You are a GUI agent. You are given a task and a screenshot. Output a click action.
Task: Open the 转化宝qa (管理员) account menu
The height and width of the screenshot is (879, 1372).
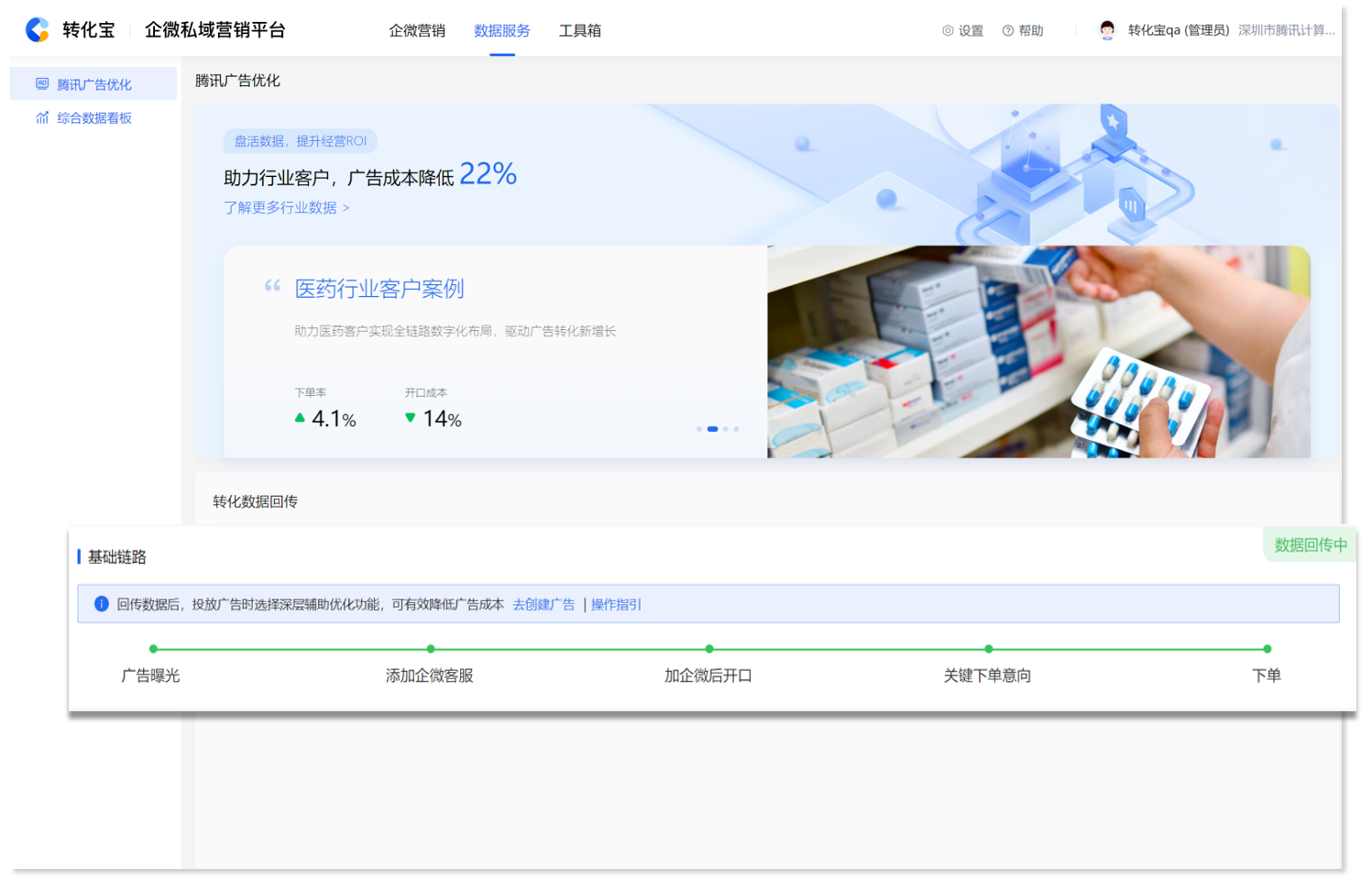(x=1179, y=30)
